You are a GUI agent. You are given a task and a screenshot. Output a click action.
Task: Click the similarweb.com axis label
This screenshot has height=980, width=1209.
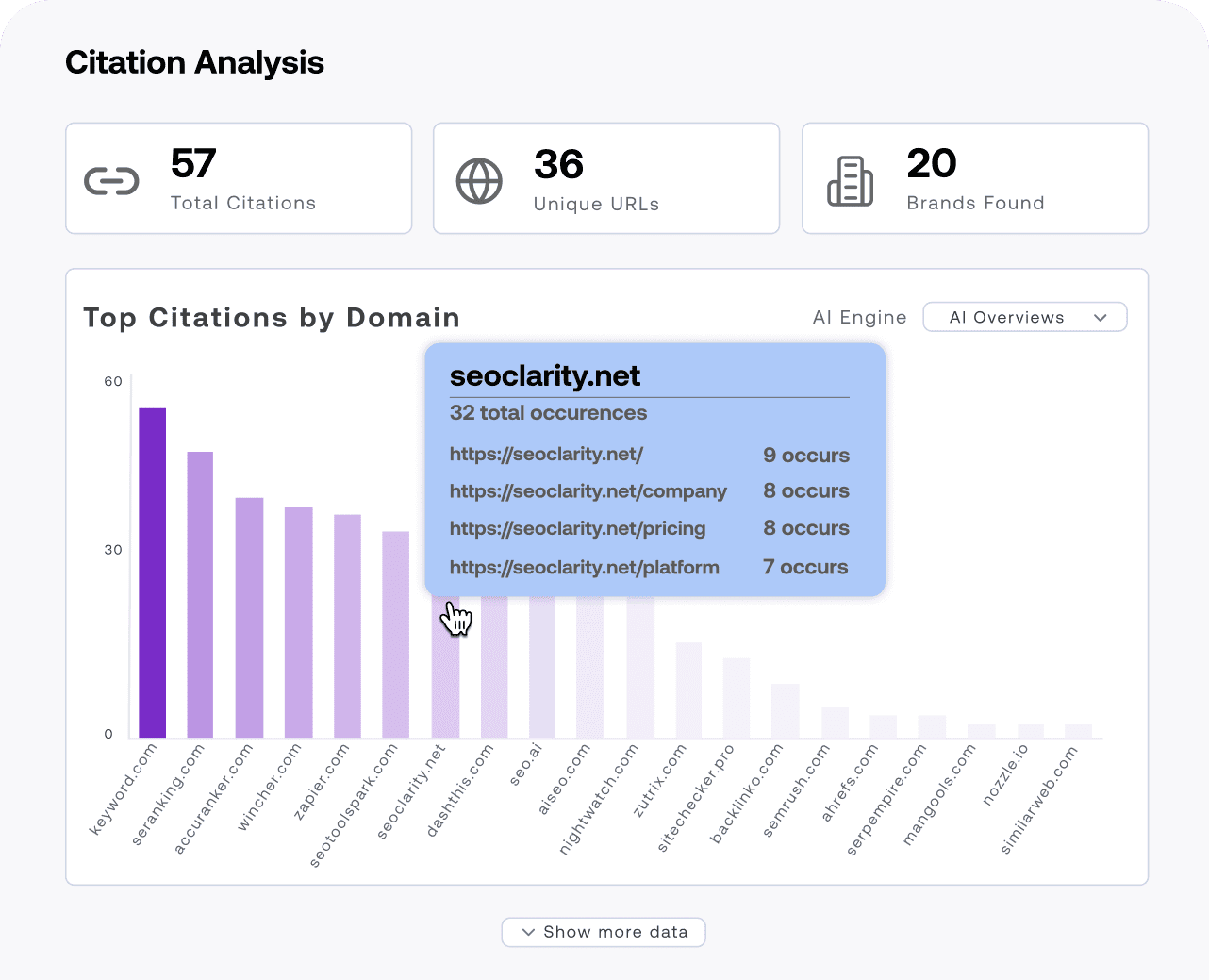[1038, 800]
